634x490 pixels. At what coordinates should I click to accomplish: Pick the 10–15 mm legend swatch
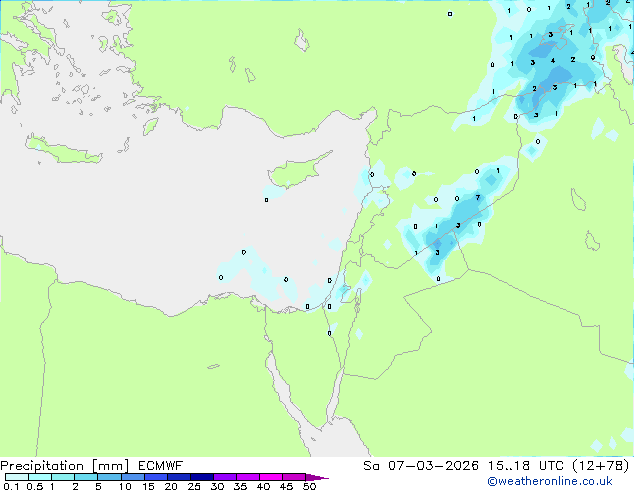pyautogui.click(x=132, y=477)
